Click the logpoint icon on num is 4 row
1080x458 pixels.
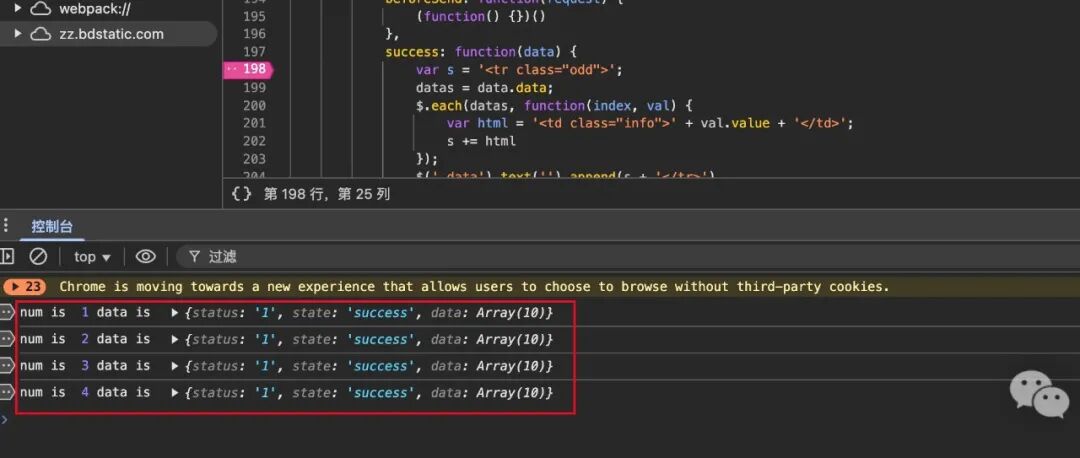point(7,393)
